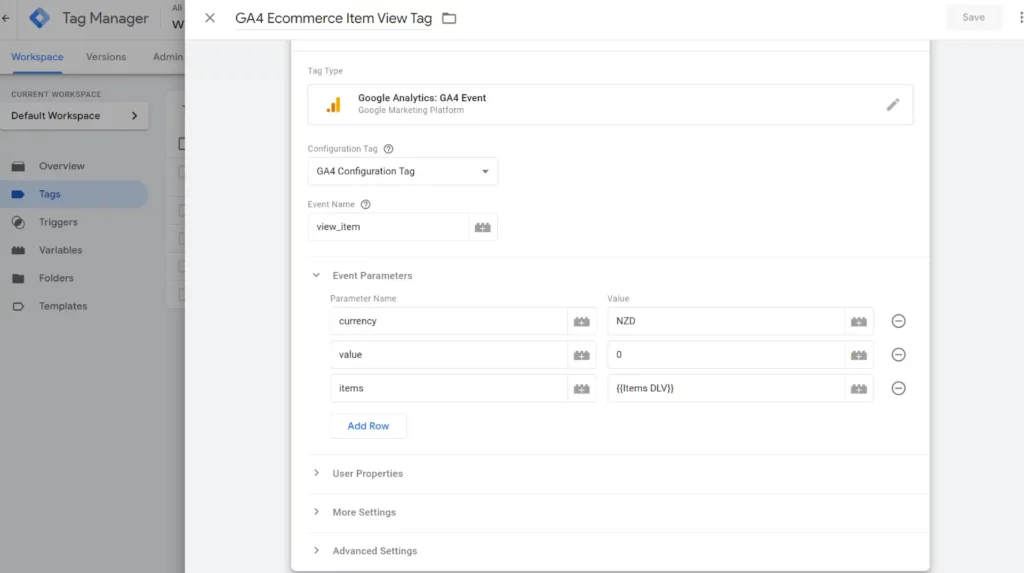Remove the currency parameter row
1024x573 pixels.
pos(899,321)
